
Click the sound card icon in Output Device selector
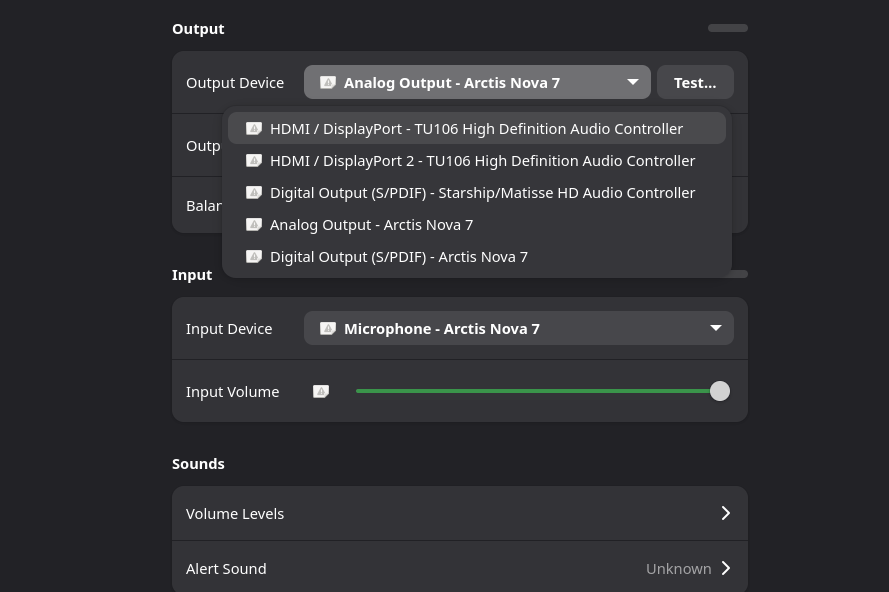click(x=328, y=83)
